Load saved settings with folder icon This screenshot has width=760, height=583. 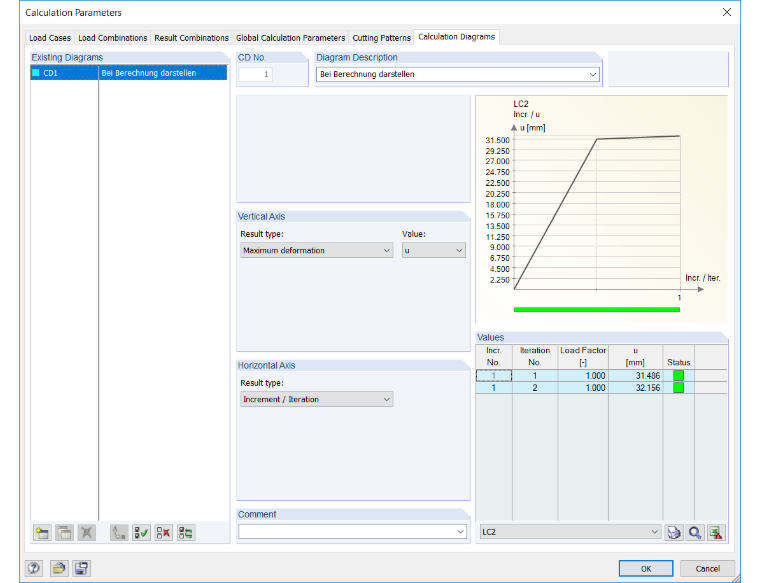point(58,568)
